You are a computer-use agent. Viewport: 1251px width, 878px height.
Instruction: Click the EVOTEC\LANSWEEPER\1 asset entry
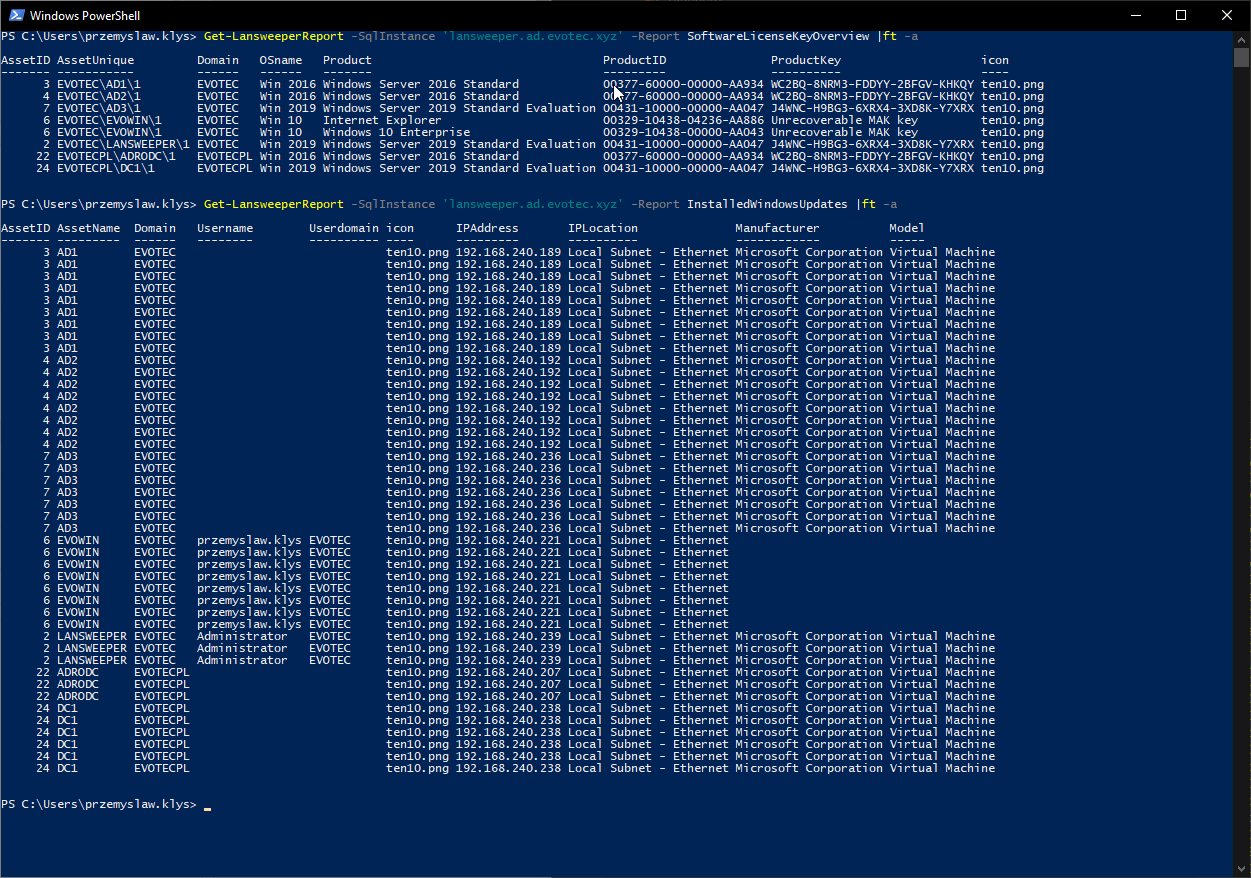(x=123, y=144)
